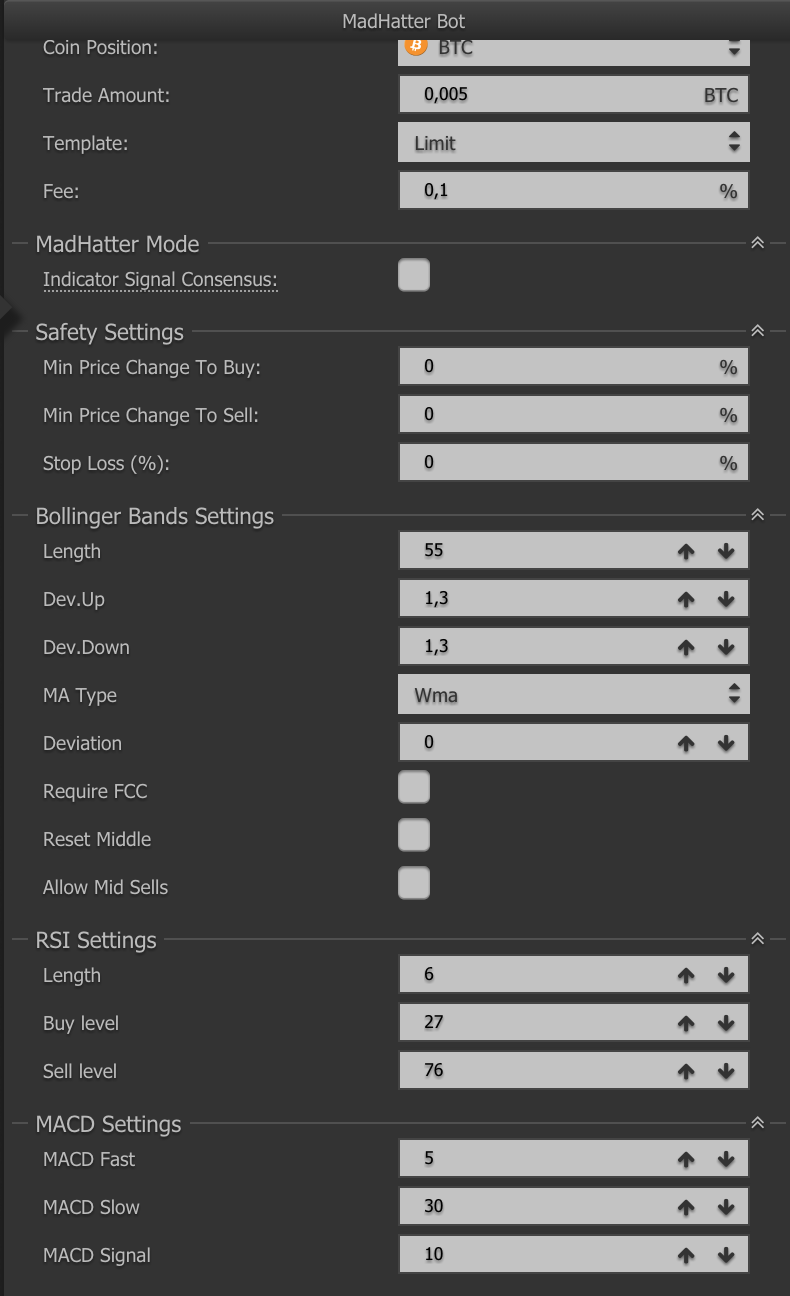
Task: Open the Template dropdown showing Limit
Action: tap(574, 143)
